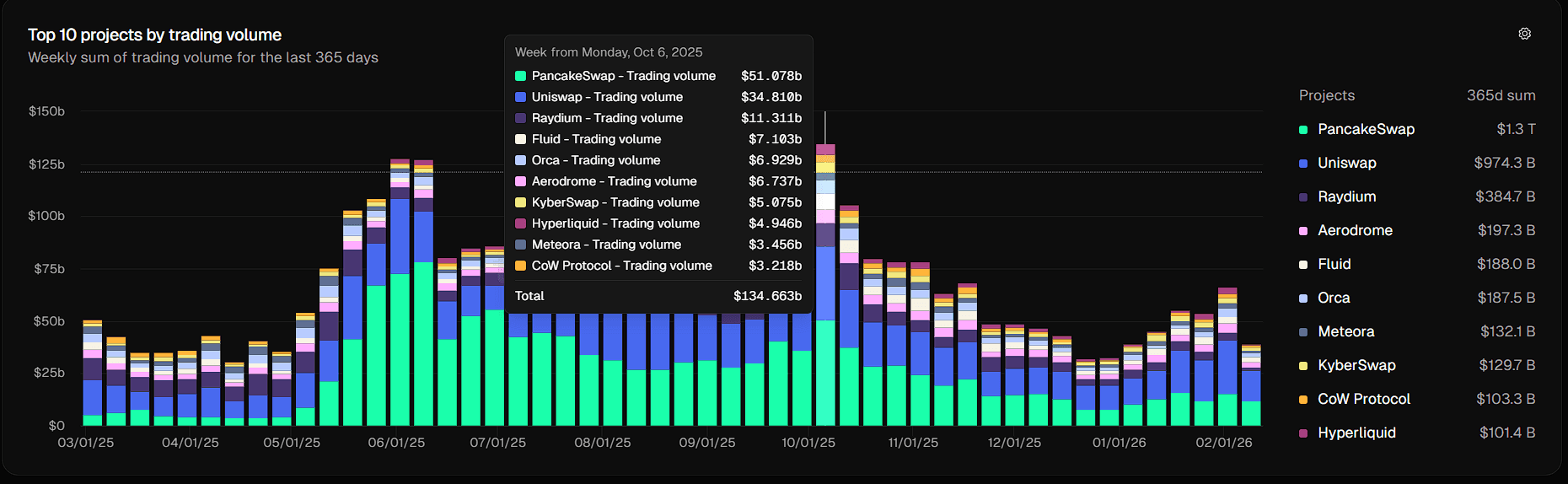Click the 10/01/25 x-axis date label
The height and width of the screenshot is (484, 1568).
[x=808, y=443]
